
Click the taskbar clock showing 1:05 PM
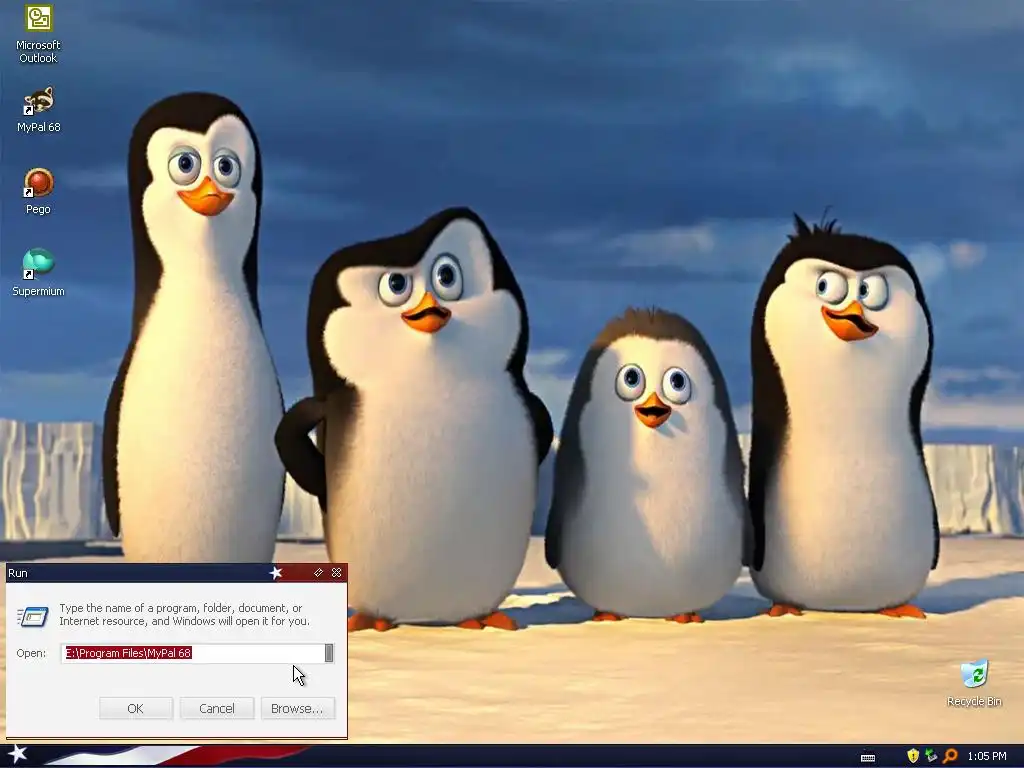point(987,756)
